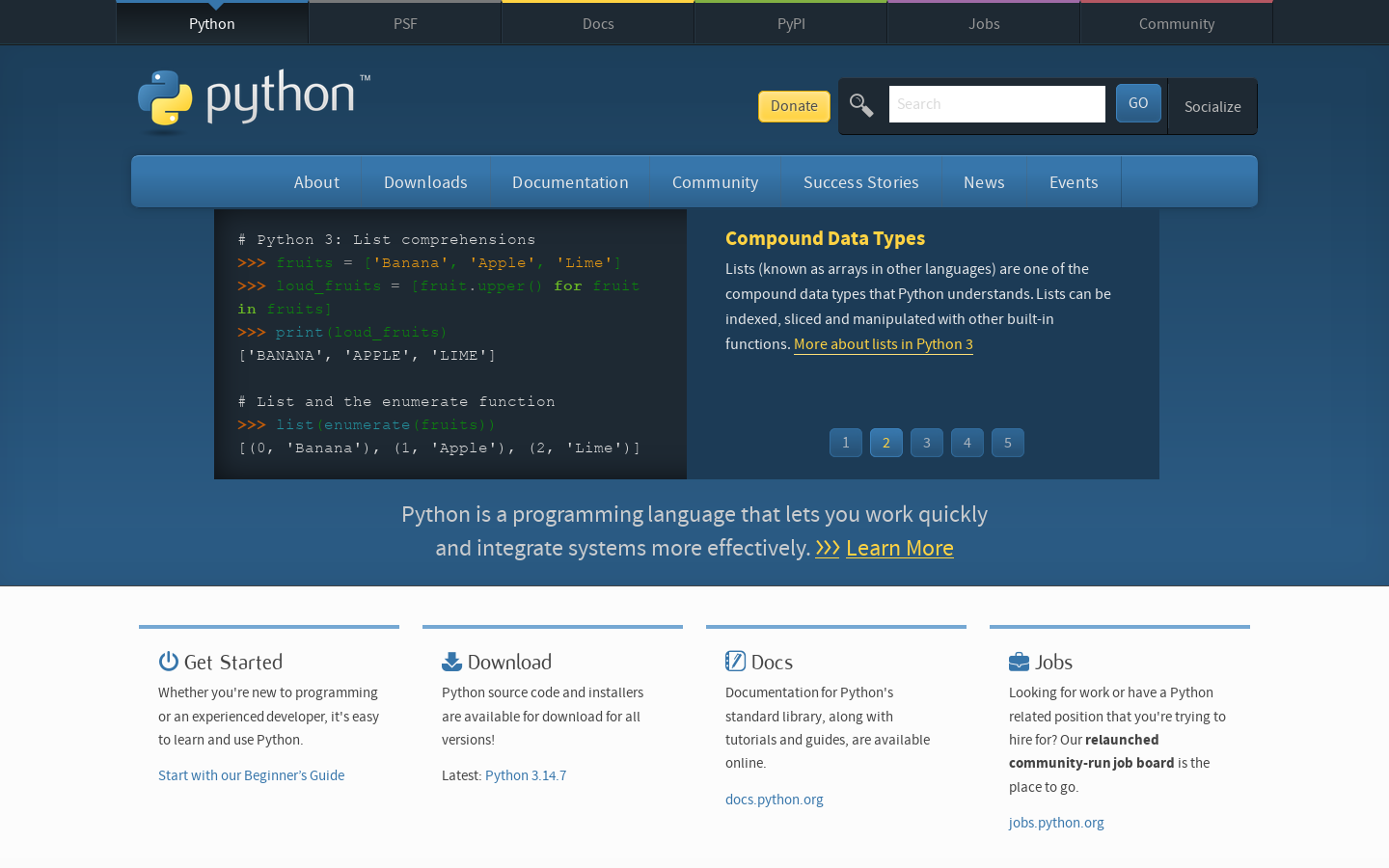The image size is (1389, 868).
Task: Click the Docs section heading text
Action: click(772, 662)
